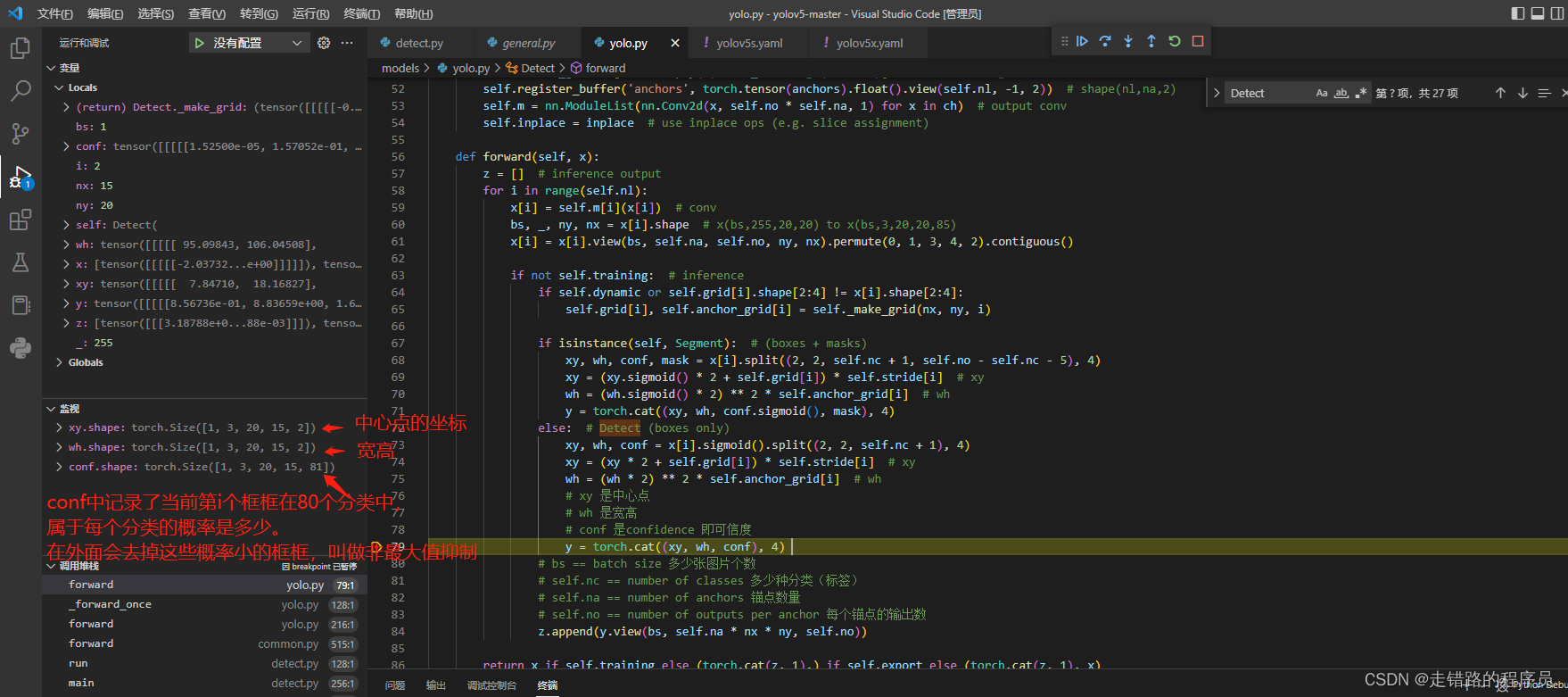Open the Extensions view in activity bar
The width and height of the screenshot is (1568, 697).
click(x=20, y=220)
